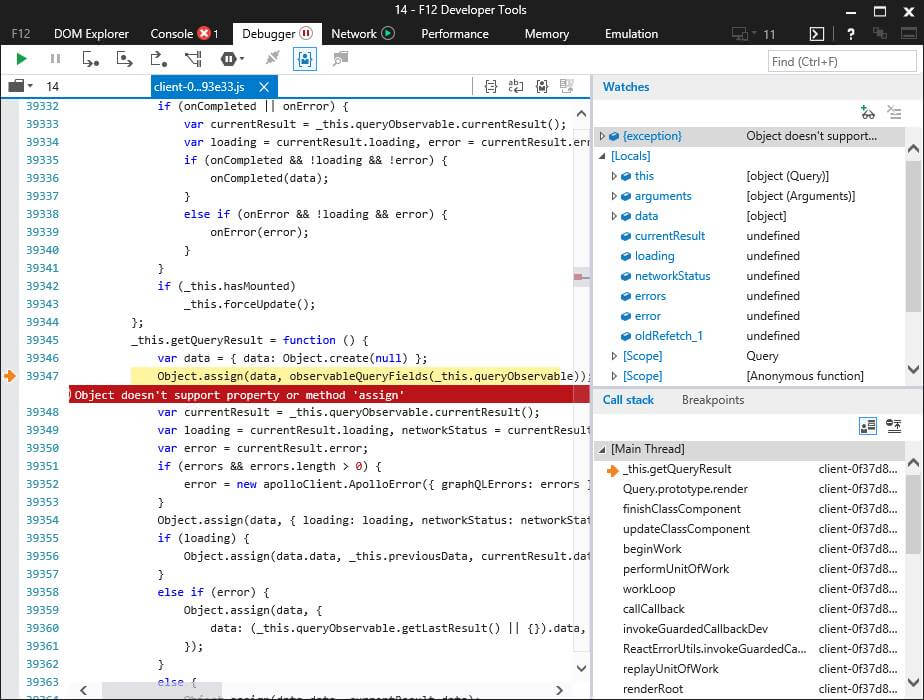Screen dimensions: 924x700
Task: Click the dock window icon in title bar area
Action: pyautogui.click(x=909, y=34)
